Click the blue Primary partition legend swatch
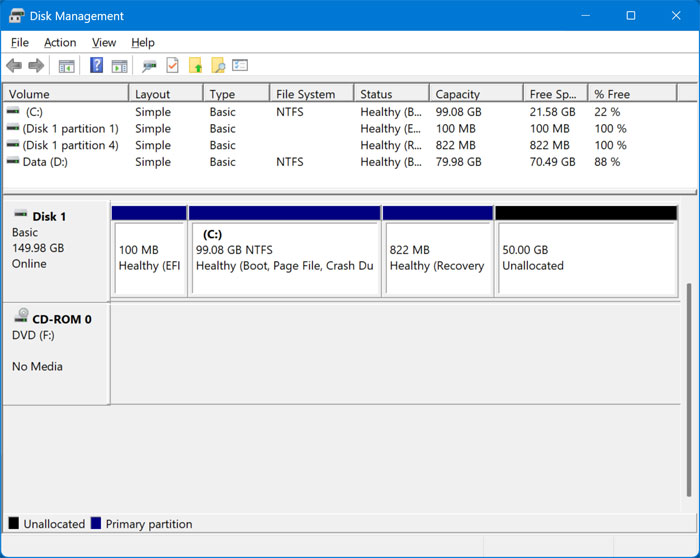Viewport: 700px width, 558px height. coord(96,523)
